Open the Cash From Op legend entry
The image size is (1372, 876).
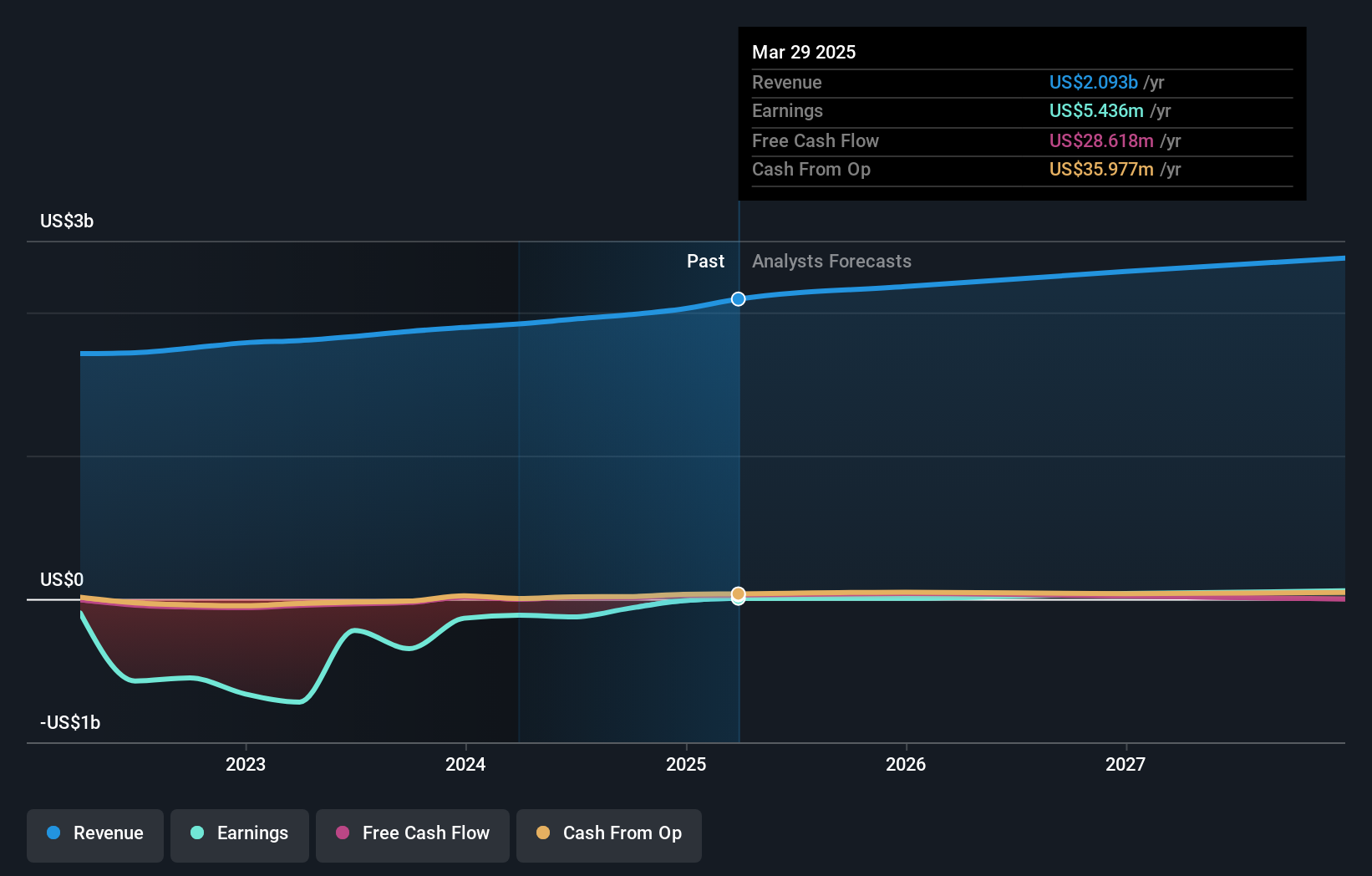point(608,833)
